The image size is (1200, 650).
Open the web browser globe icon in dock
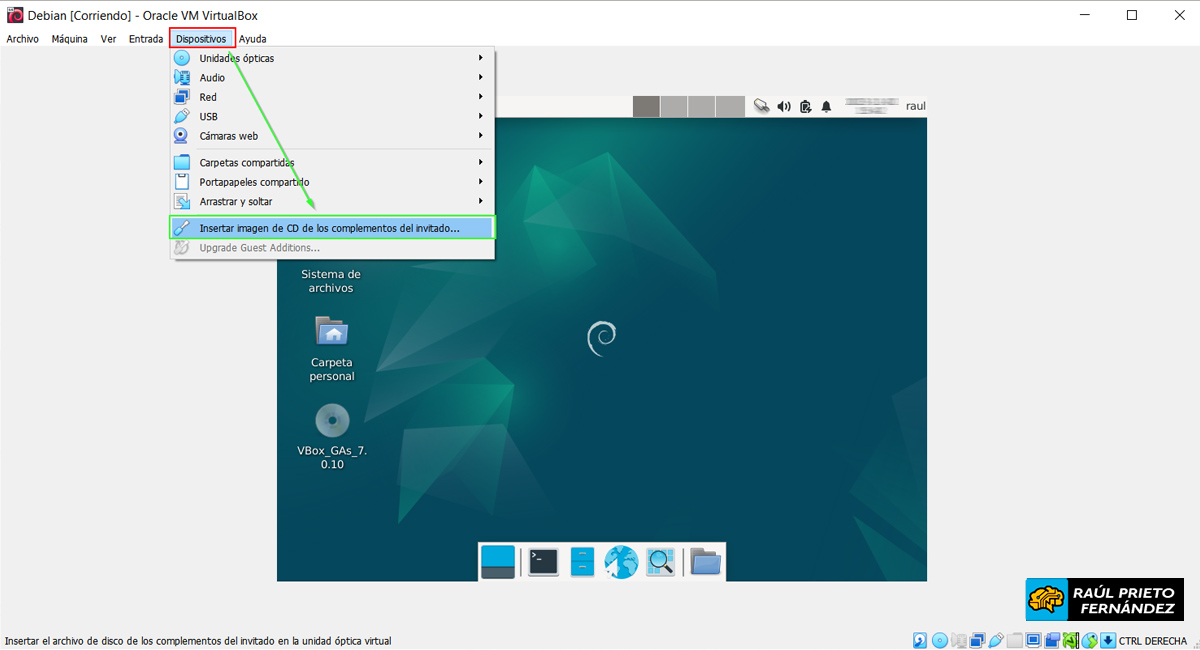620,561
